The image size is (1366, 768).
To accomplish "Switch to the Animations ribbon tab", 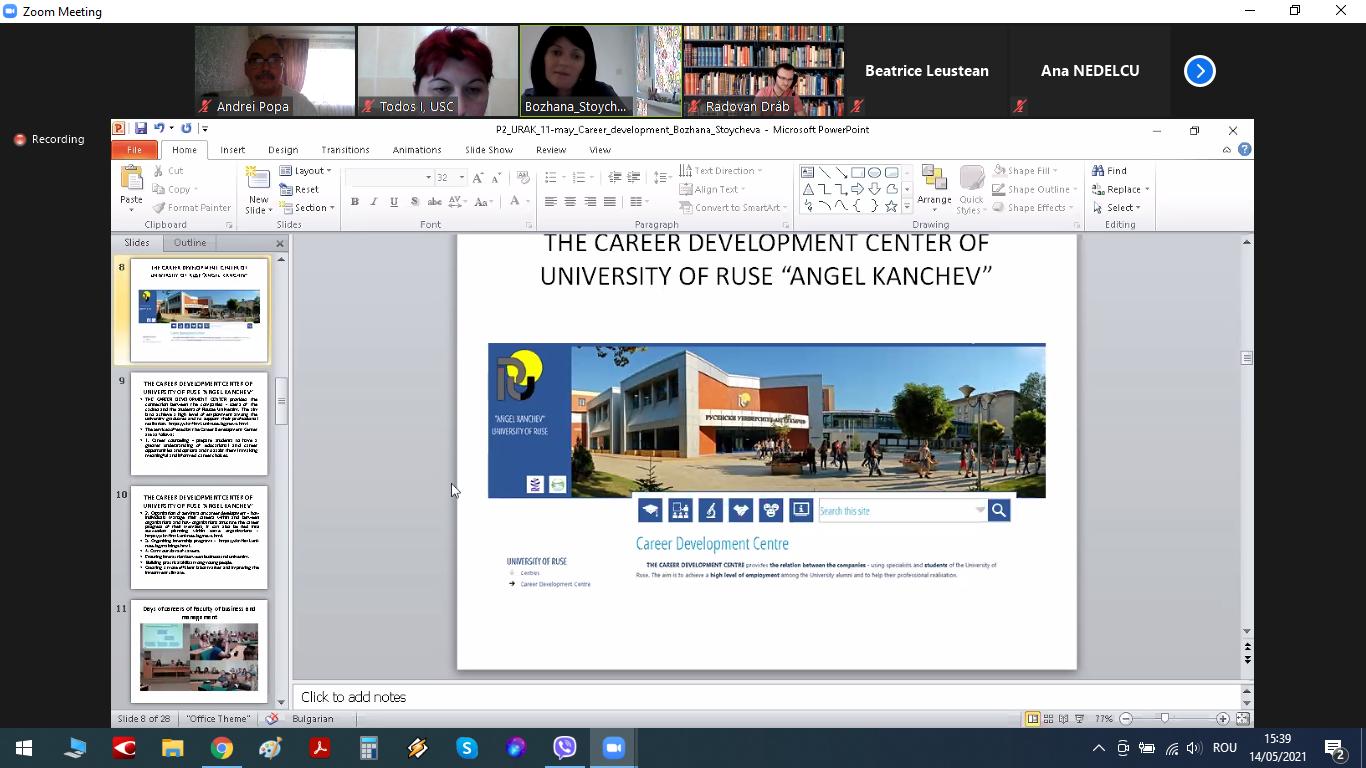I will 417,150.
